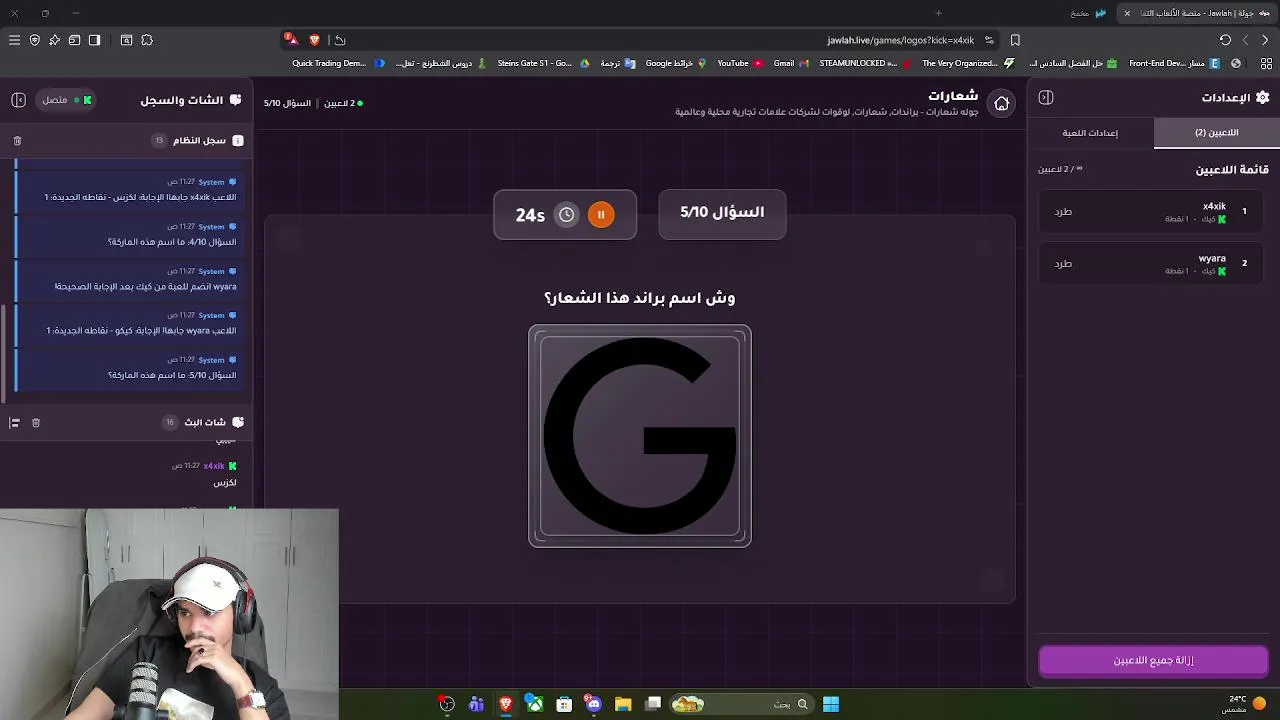Open the Brave VPN shield icon
1280x720 pixels.
click(x=34, y=40)
